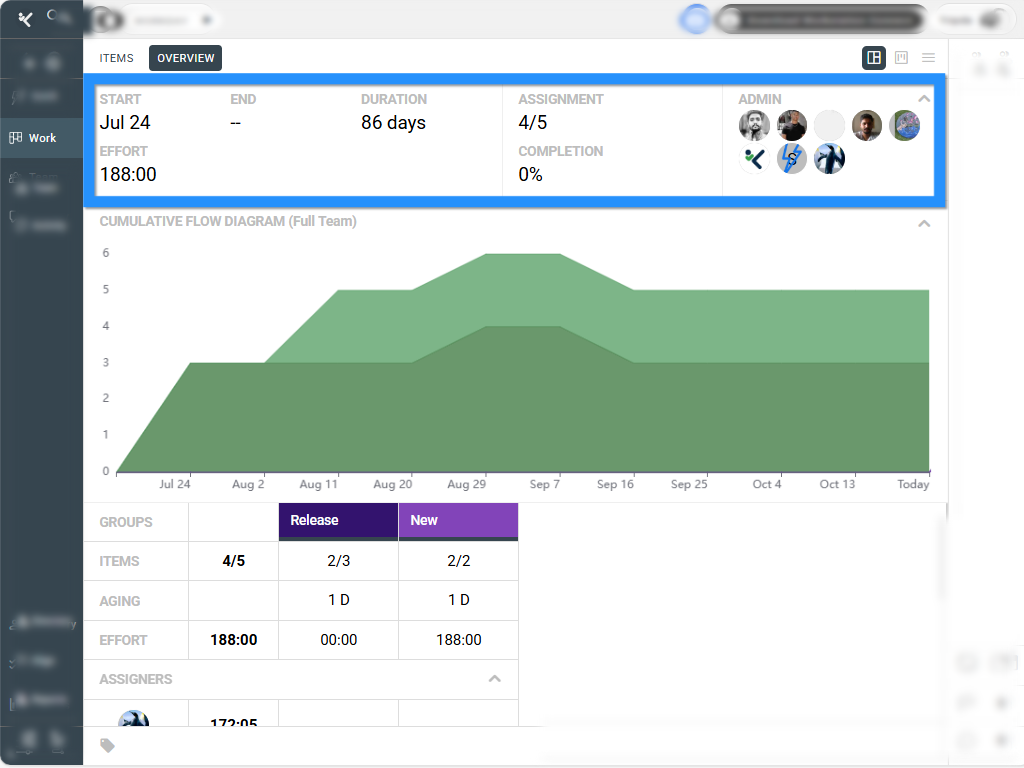The image size is (1024, 768).
Task: Click the blue K logo admin avatar
Action: coord(754,158)
